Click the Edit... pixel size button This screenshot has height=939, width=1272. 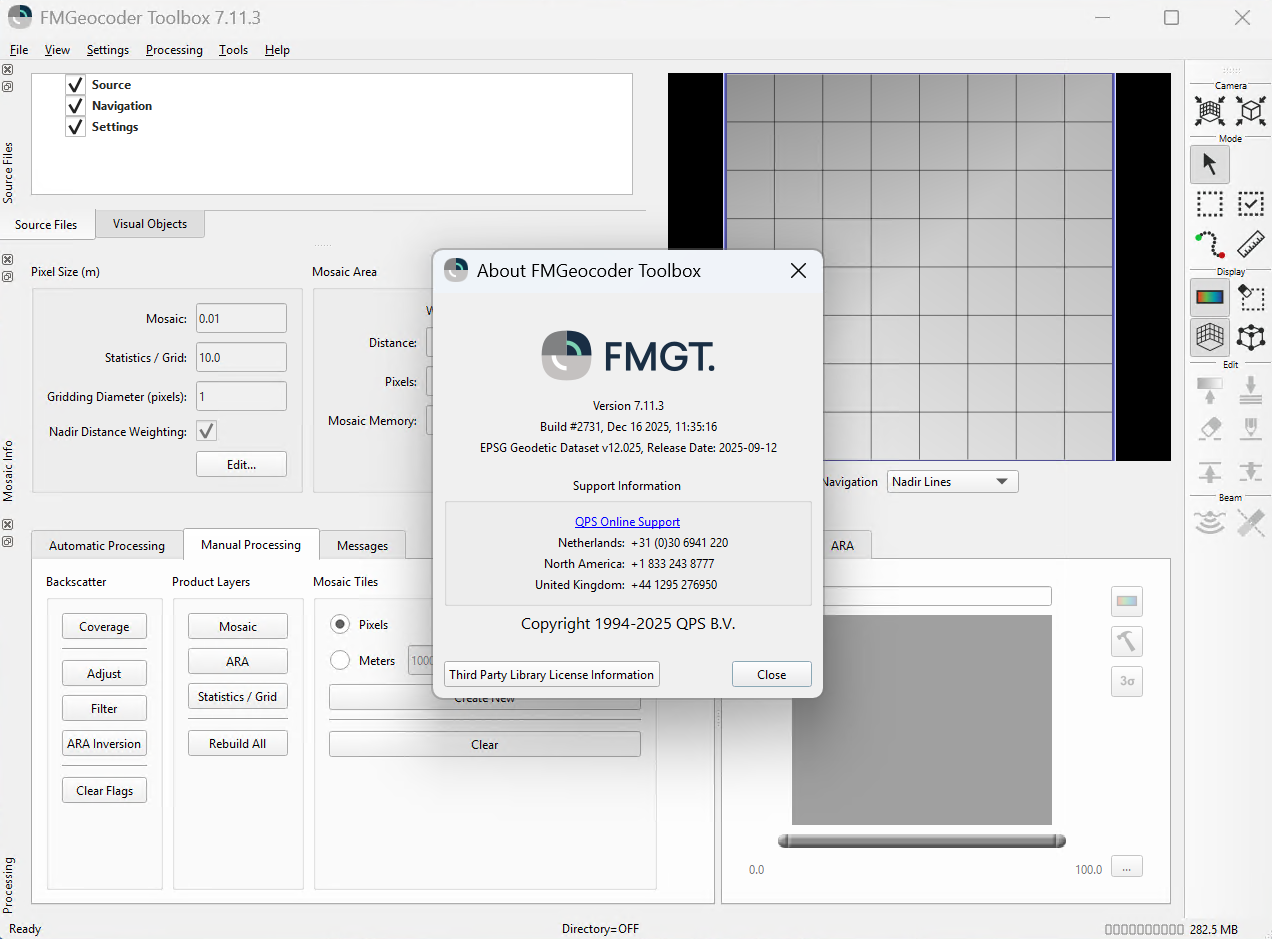[241, 464]
